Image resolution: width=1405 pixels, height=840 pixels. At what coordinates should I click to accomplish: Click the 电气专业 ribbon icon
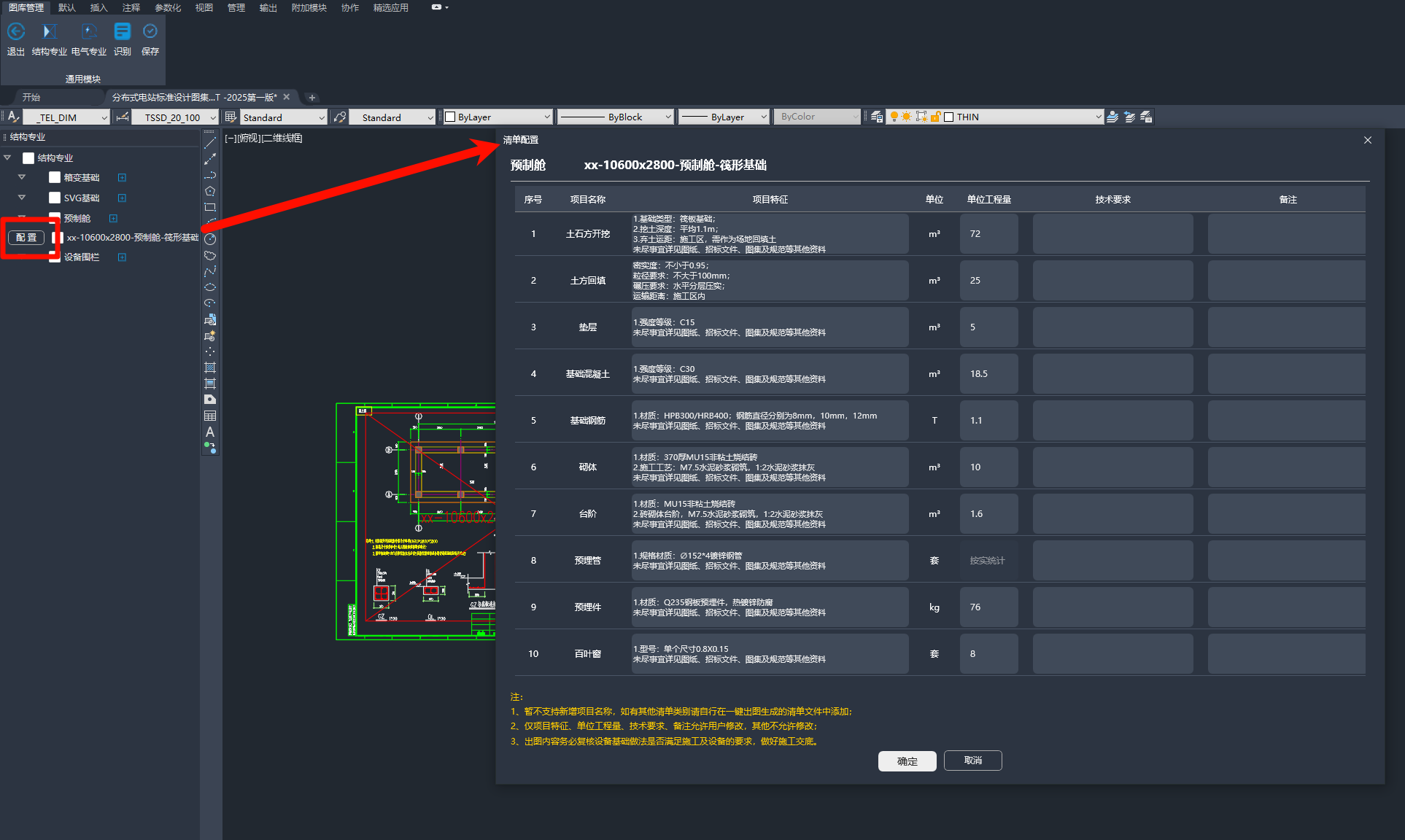89,32
